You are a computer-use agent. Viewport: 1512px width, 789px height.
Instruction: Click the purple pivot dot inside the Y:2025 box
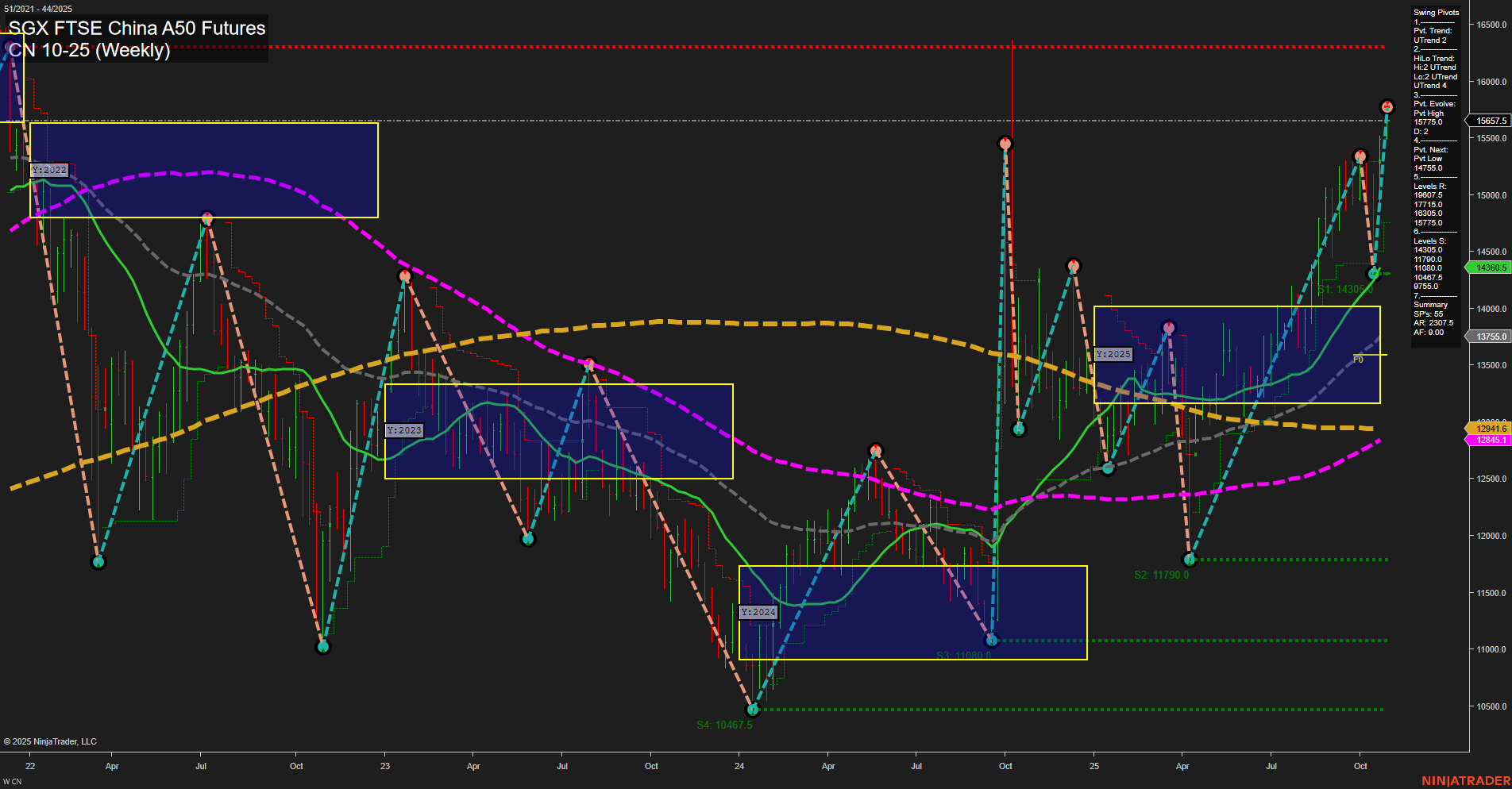(x=1168, y=325)
